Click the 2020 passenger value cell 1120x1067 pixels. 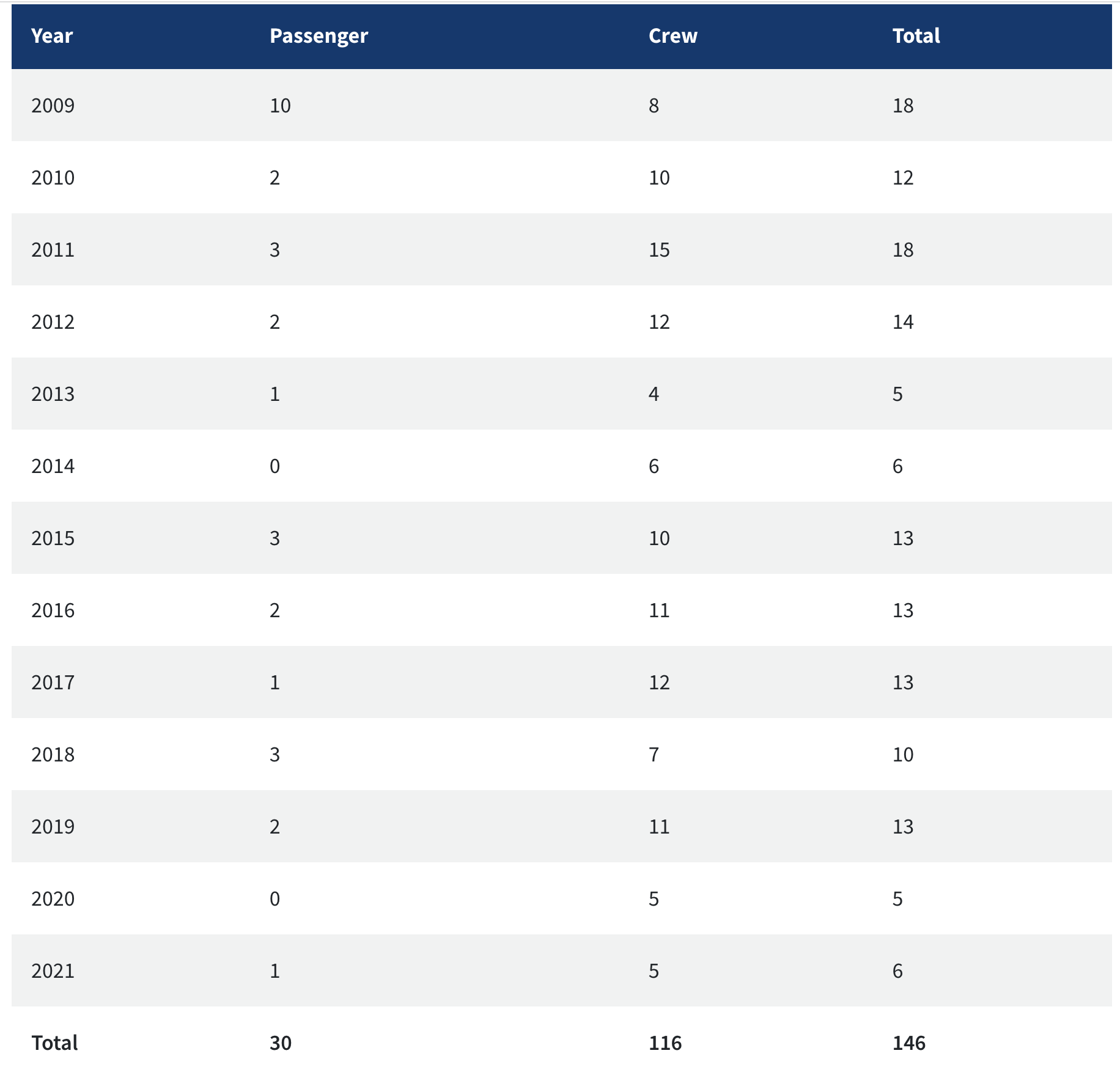[275, 899]
